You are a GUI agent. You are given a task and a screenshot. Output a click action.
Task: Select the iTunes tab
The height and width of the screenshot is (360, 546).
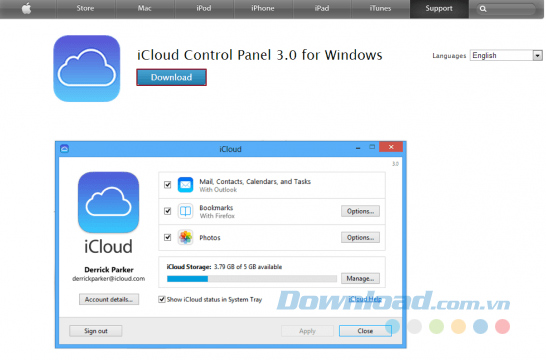tap(380, 8)
